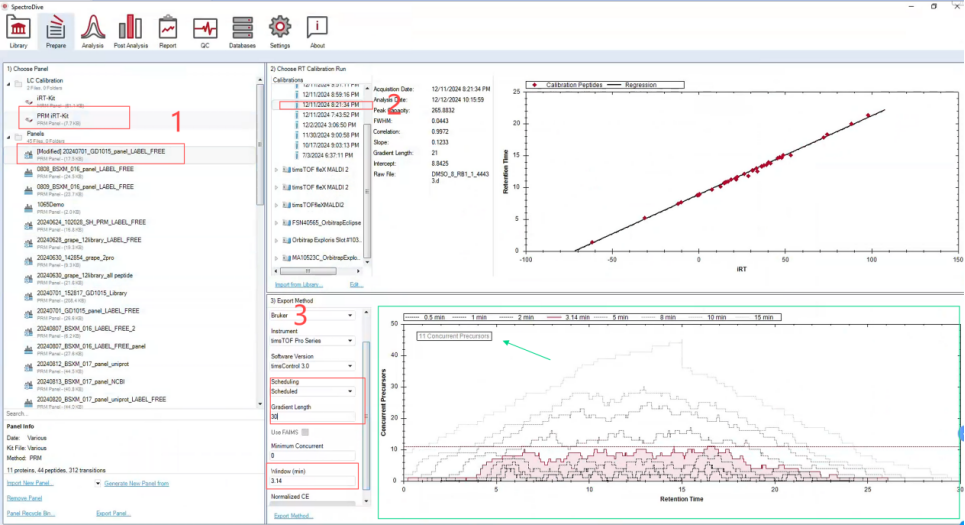This screenshot has width=965, height=525.
Task: Click the Window (min) input field
Action: coord(313,481)
